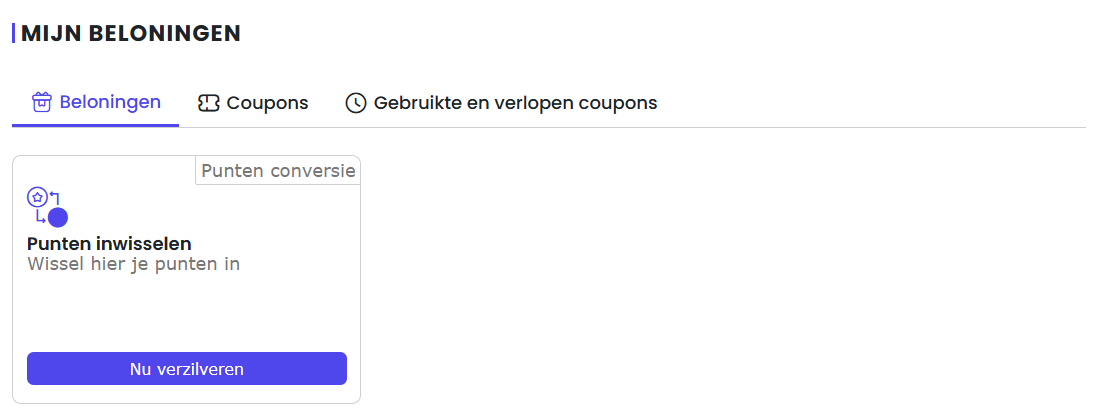Click the purple bar before Mijn Beloningen
Viewport: 1106px width, 416px height.
(13, 33)
